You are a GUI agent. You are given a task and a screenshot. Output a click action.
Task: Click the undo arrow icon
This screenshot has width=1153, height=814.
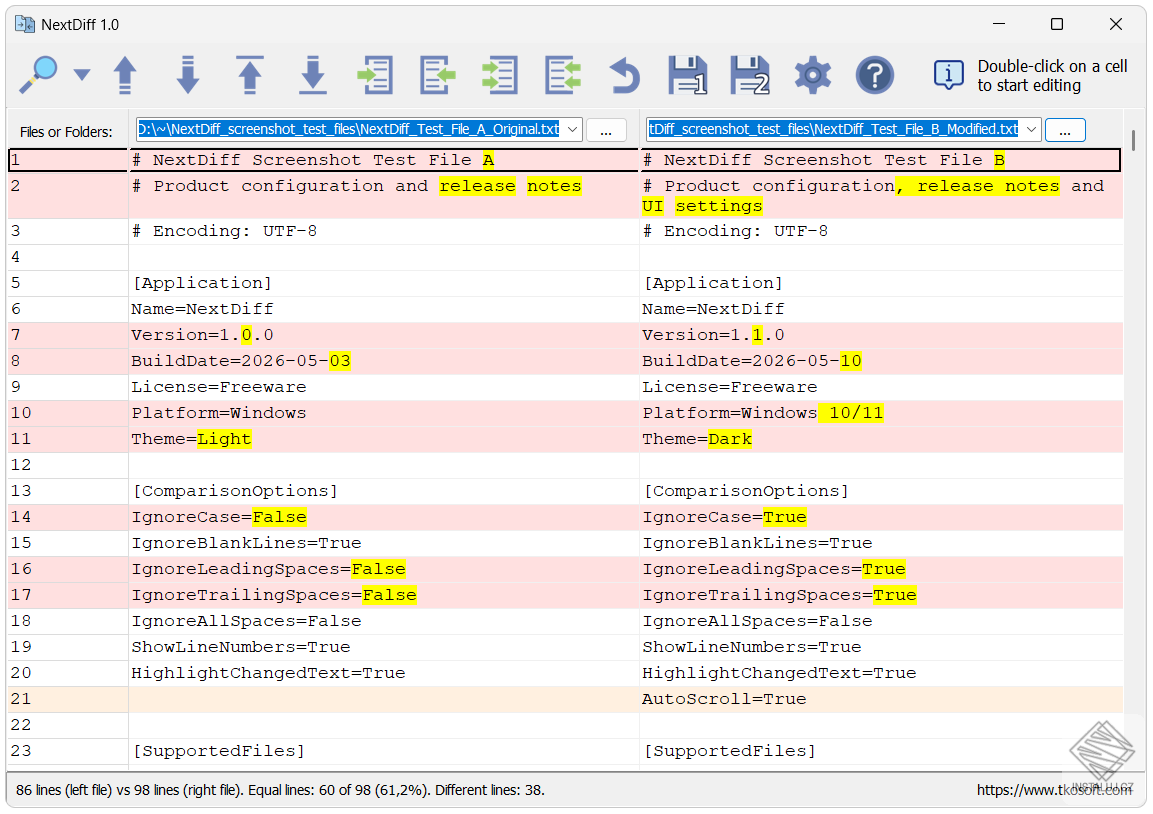point(625,75)
